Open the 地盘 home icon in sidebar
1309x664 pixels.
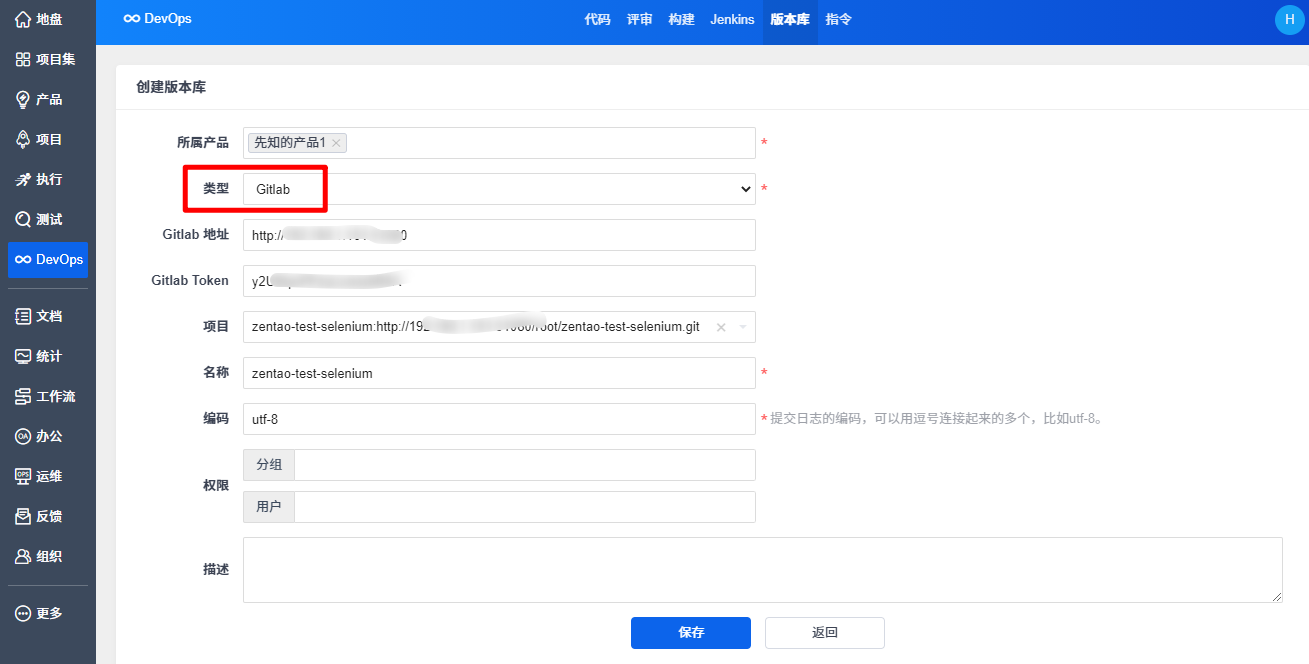tap(23, 19)
